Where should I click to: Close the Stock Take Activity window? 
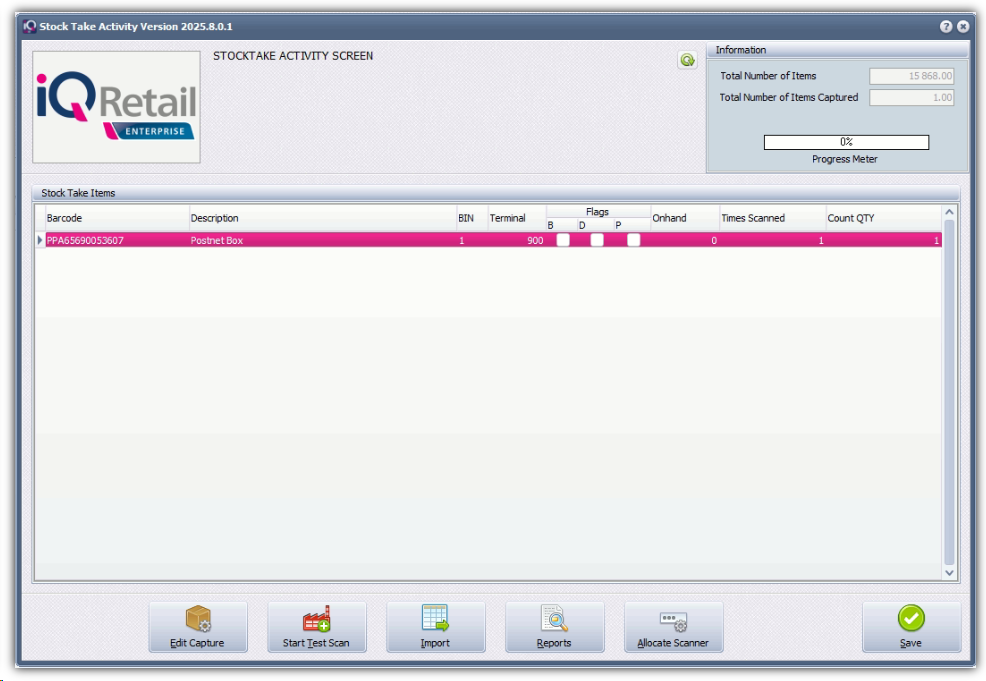[x=963, y=26]
